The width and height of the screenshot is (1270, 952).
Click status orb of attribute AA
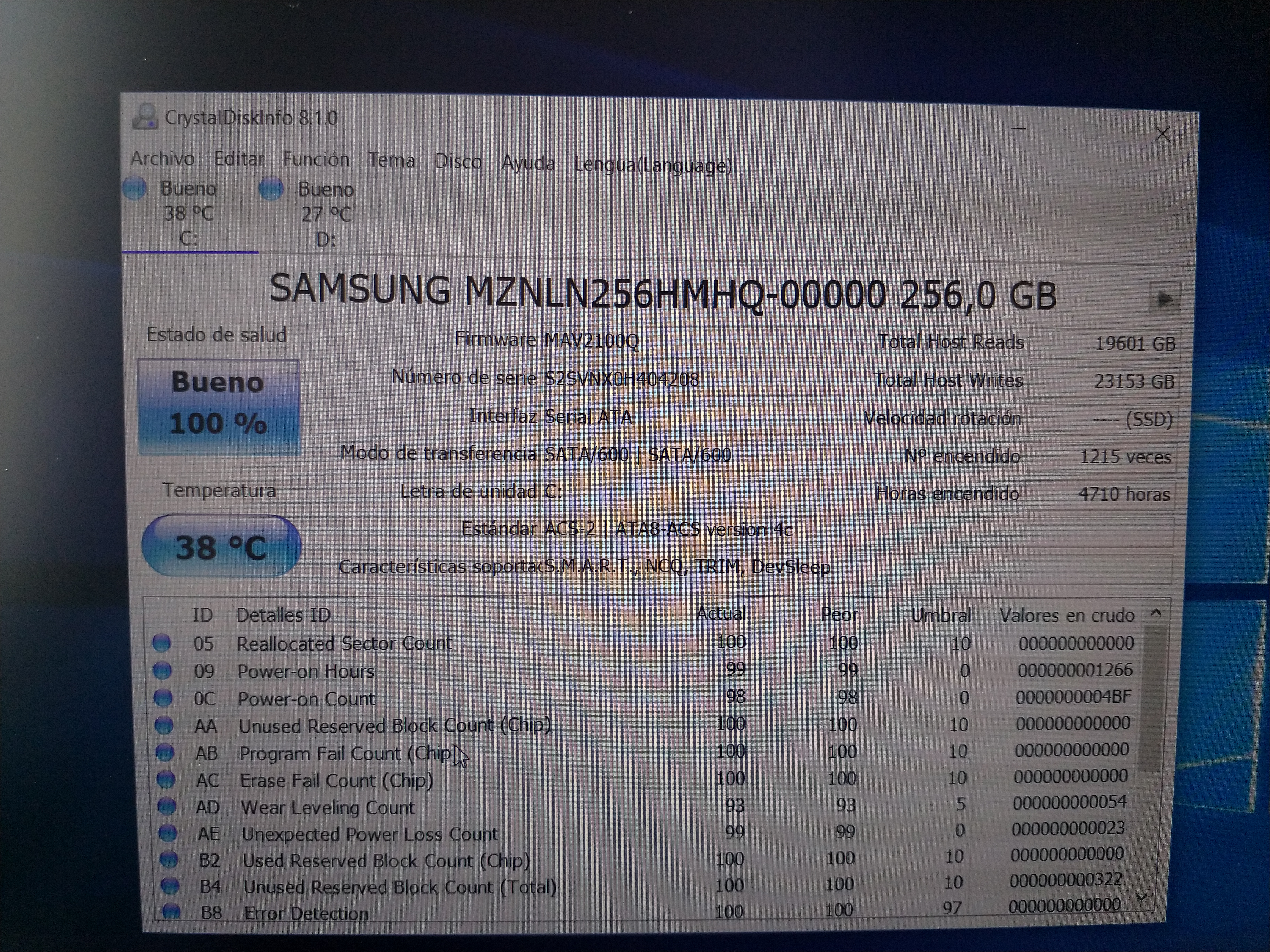[164, 725]
